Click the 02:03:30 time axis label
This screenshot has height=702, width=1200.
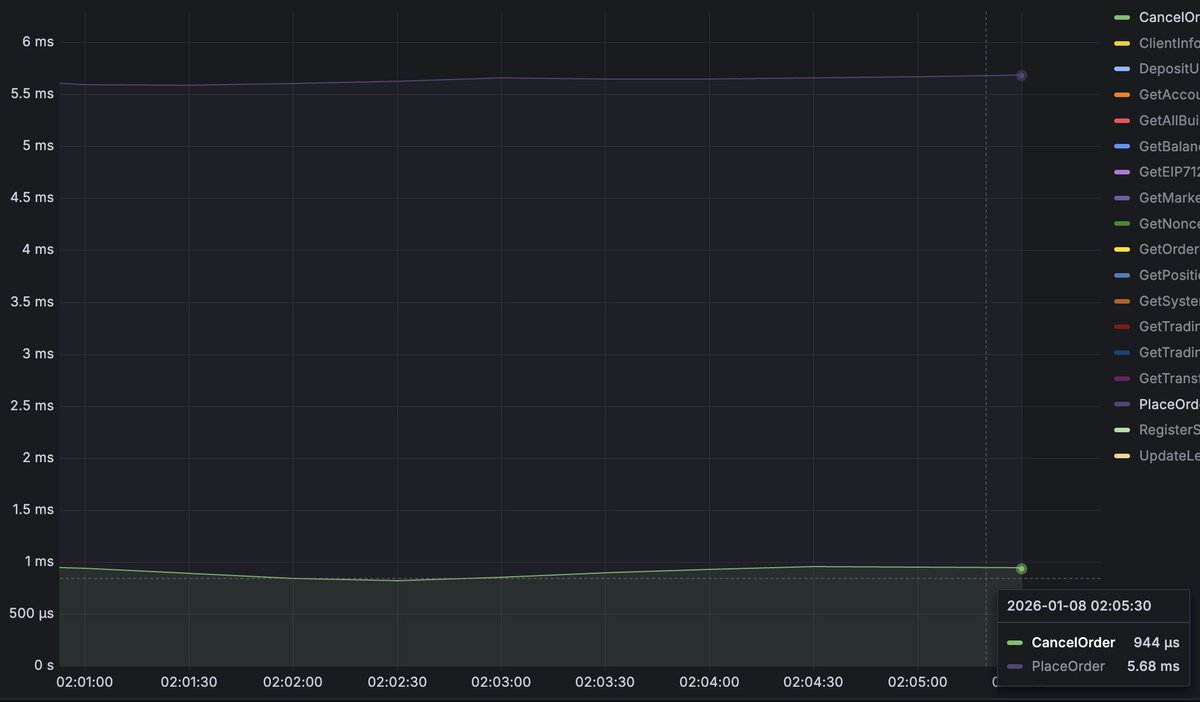point(605,682)
